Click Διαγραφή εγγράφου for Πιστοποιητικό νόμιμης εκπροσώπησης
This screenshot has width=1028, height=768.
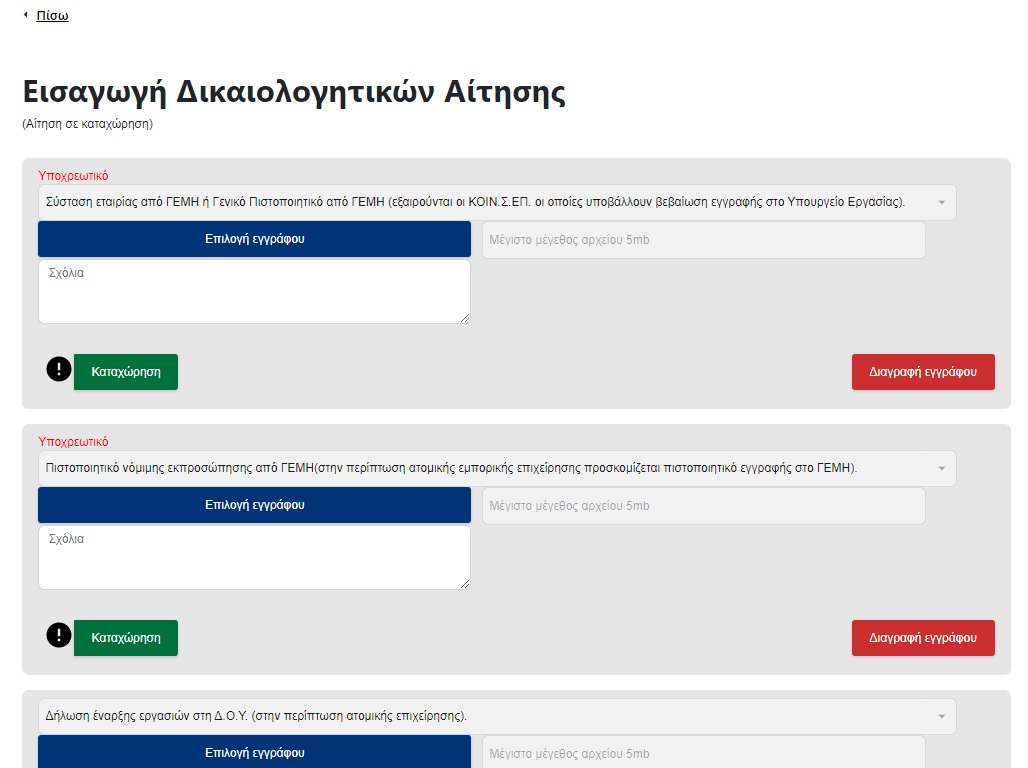pos(922,637)
